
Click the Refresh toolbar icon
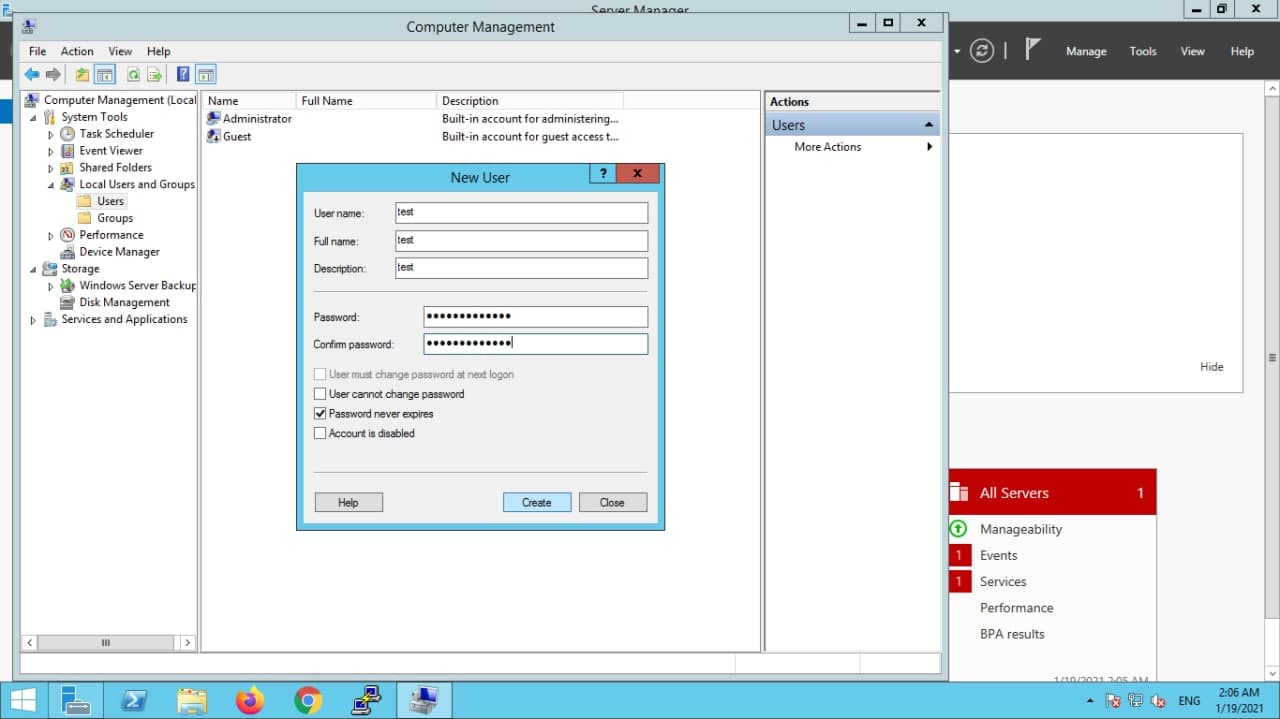tap(132, 75)
